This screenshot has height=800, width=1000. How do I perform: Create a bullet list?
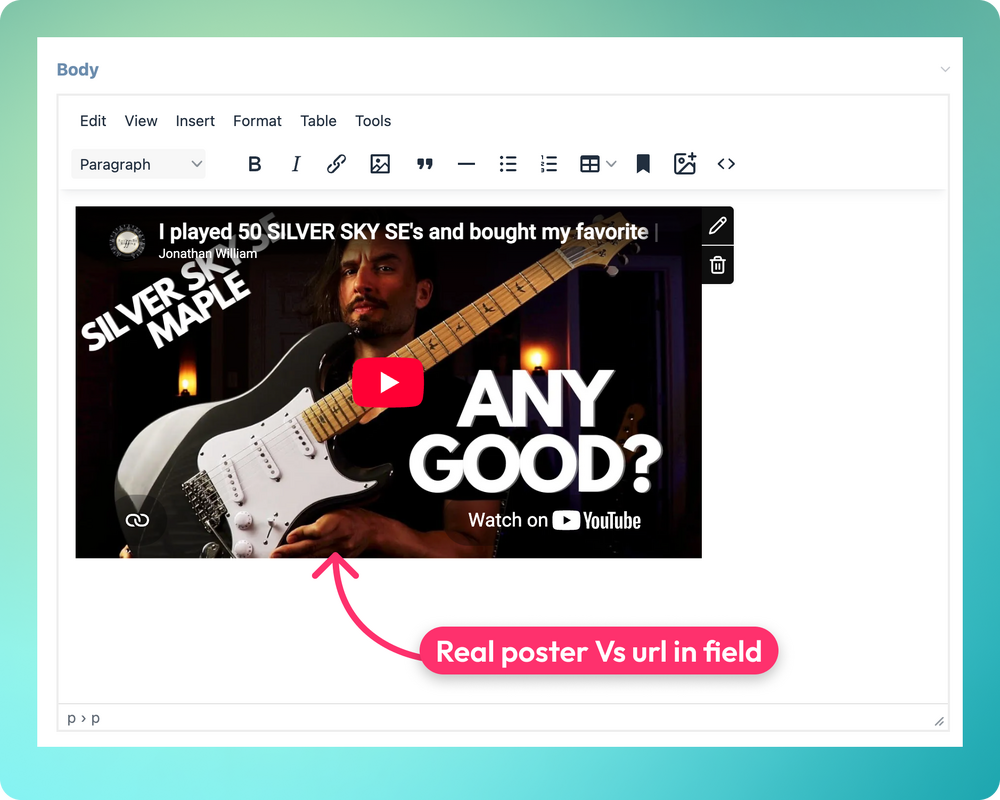(508, 165)
